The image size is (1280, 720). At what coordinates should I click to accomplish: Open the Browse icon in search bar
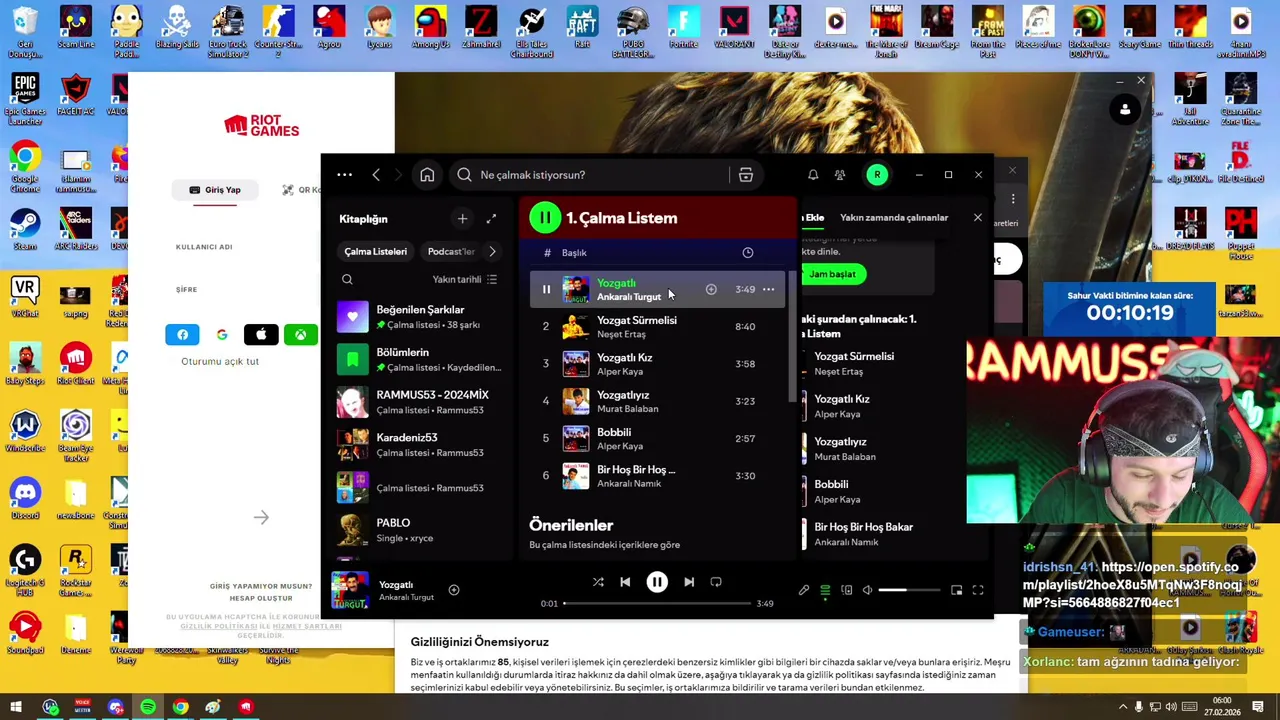pyautogui.click(x=746, y=175)
